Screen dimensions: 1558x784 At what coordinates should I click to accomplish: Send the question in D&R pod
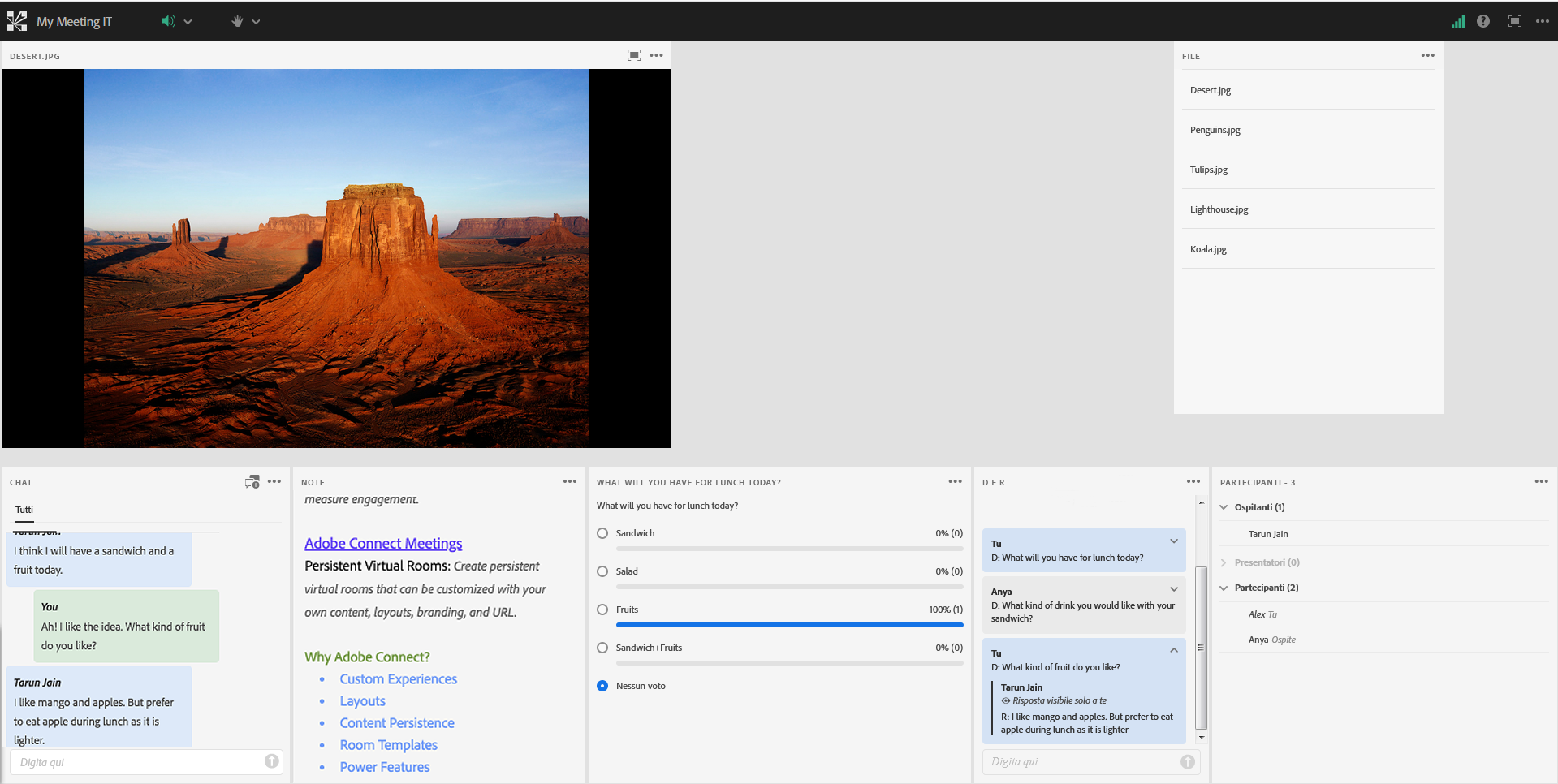pyautogui.click(x=1188, y=761)
